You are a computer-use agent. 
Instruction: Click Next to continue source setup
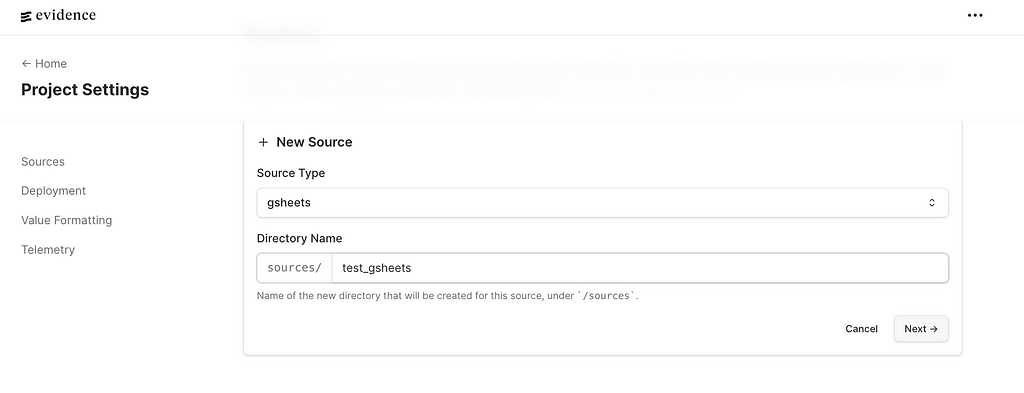tap(921, 329)
